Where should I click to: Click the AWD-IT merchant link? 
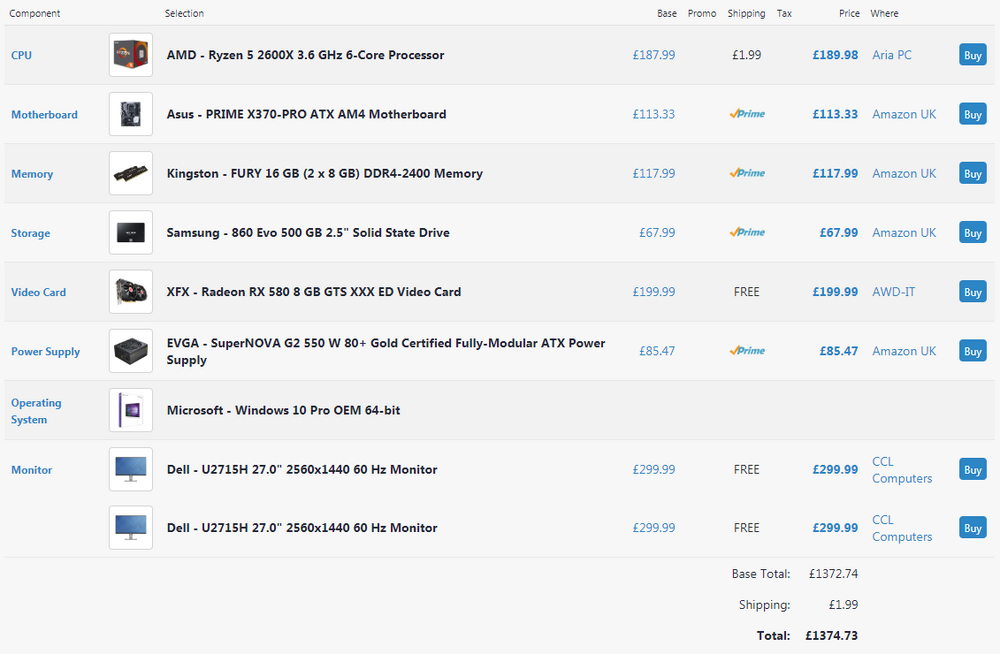pos(893,292)
